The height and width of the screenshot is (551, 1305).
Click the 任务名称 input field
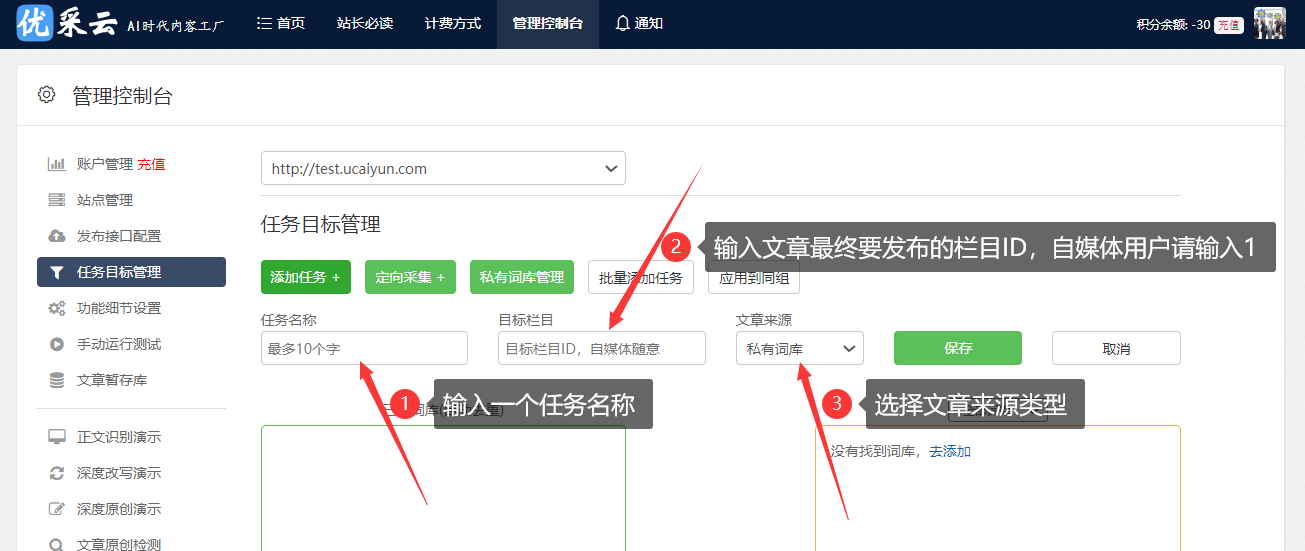(x=364, y=349)
